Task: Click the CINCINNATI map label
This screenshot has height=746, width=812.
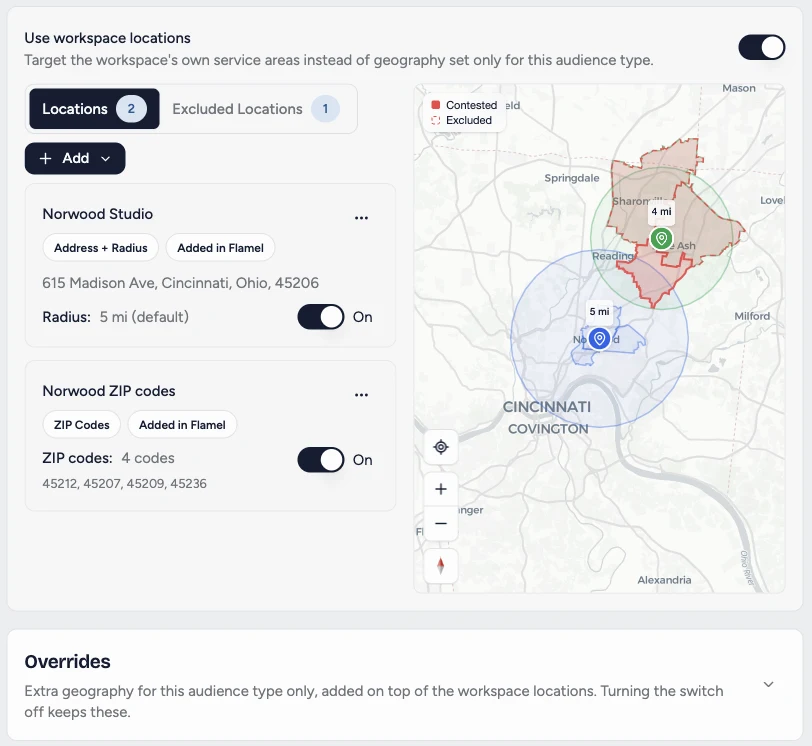Action: (x=547, y=407)
